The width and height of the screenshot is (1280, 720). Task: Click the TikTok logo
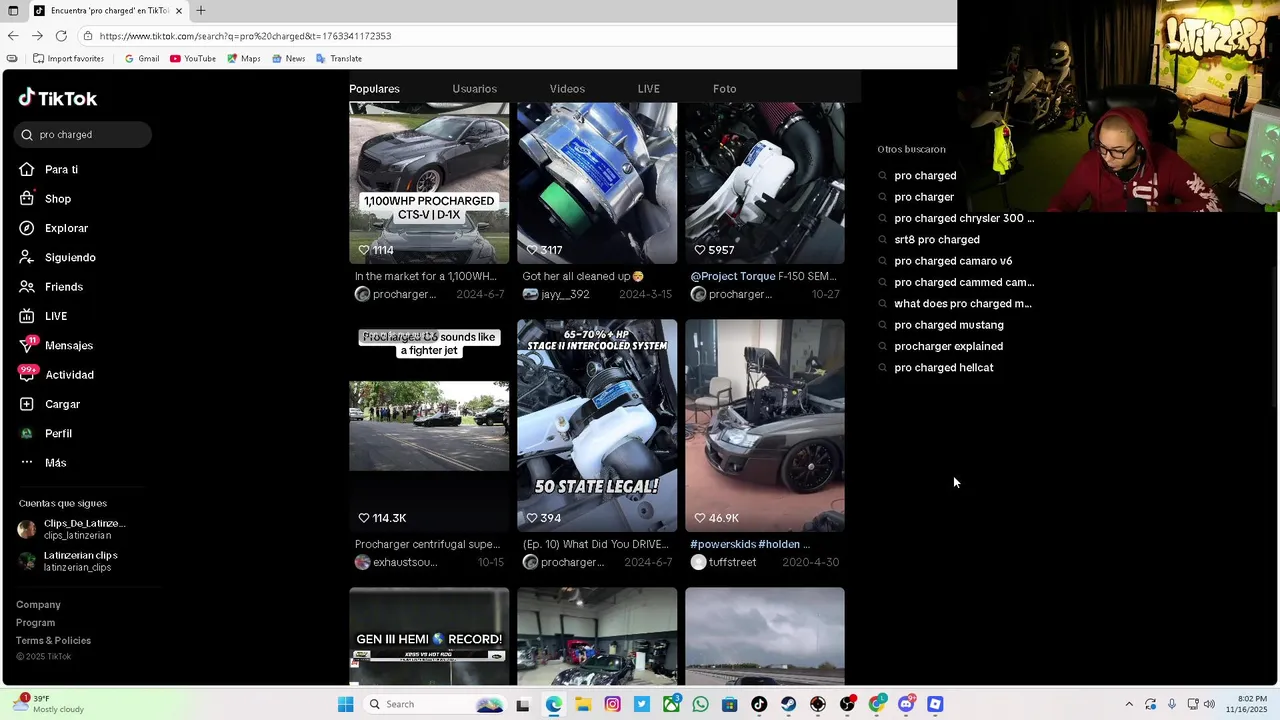(58, 98)
